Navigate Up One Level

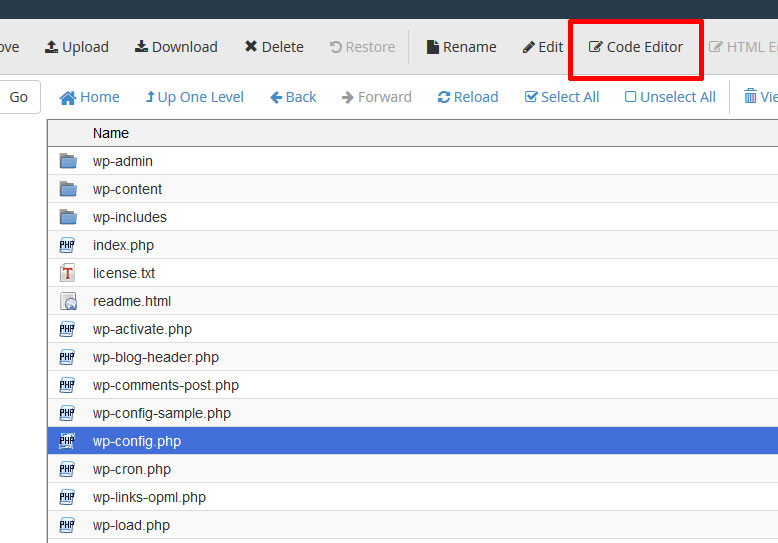(x=194, y=97)
